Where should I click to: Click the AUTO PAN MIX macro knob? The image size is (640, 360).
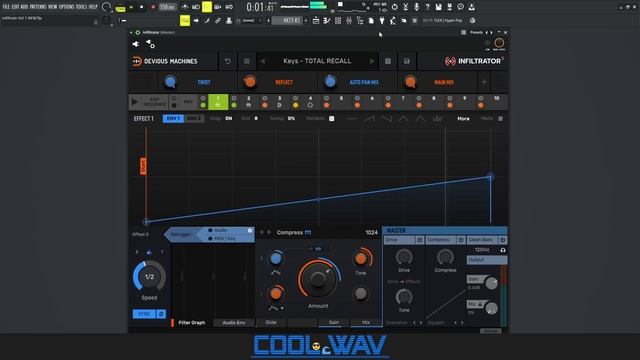click(x=330, y=82)
